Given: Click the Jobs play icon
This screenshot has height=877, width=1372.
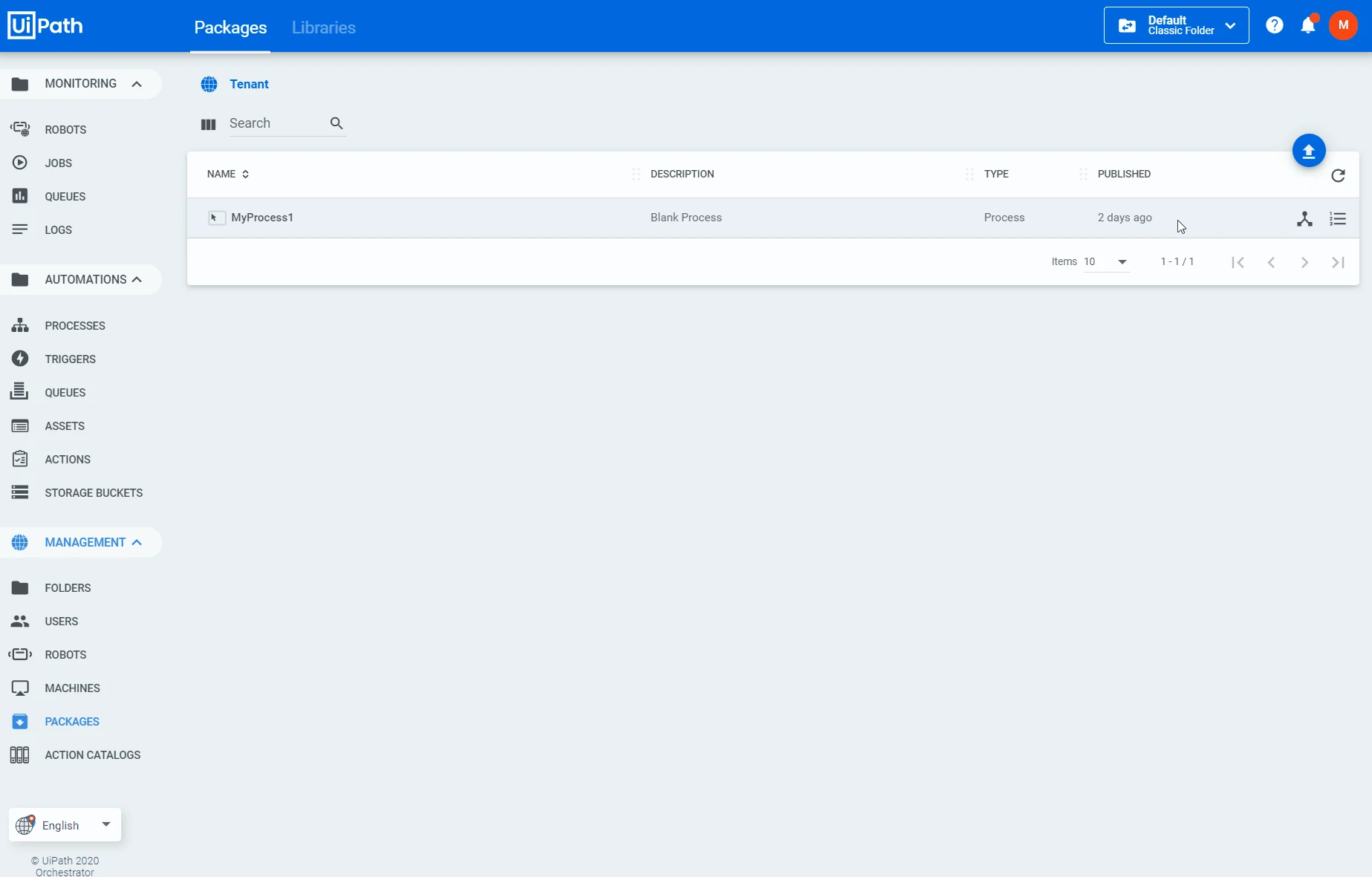Looking at the screenshot, I should 20,163.
